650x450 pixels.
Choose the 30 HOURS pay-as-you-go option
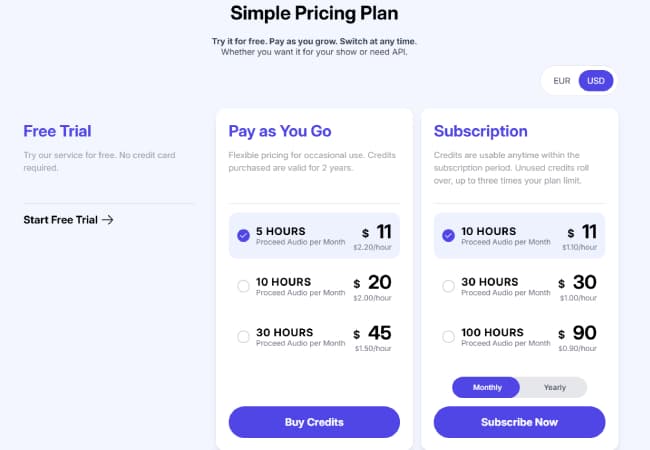click(244, 337)
